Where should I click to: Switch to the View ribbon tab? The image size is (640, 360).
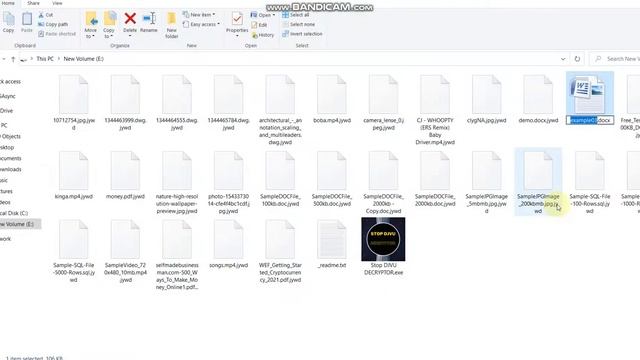pos(57,3)
